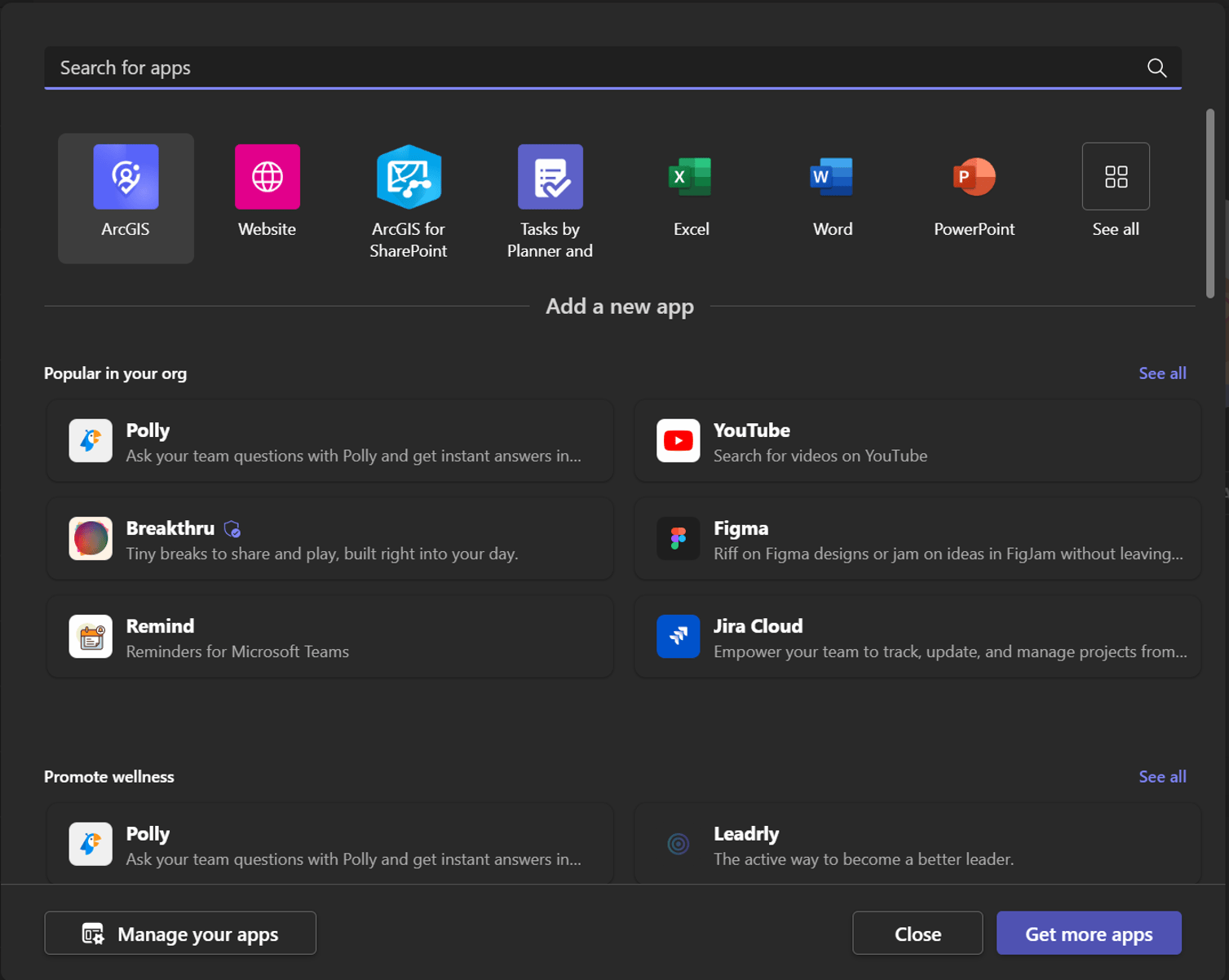This screenshot has height=980, width=1229.
Task: See all Popular in your org apps
Action: pos(1162,373)
